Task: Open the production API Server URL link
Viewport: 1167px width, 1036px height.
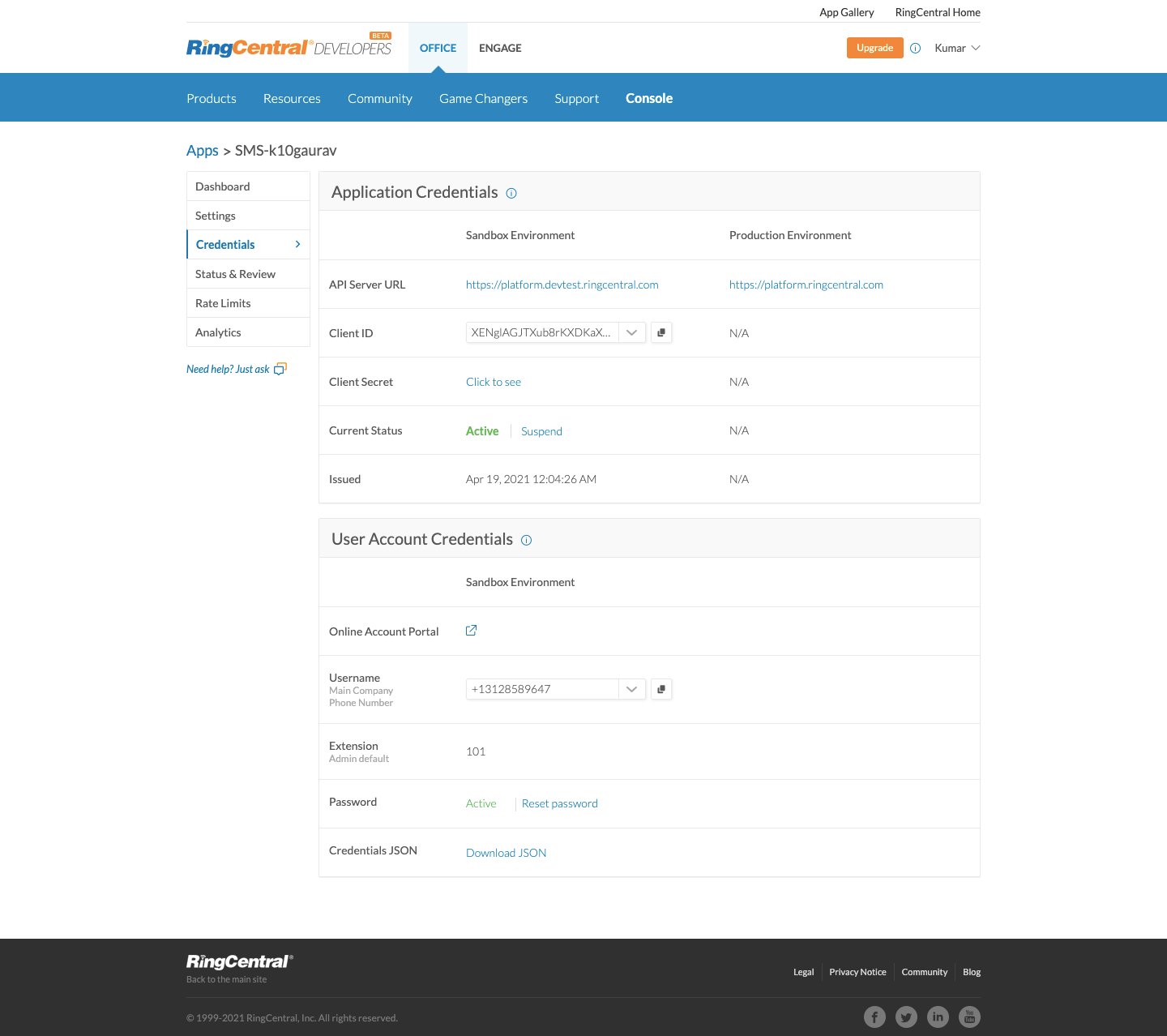Action: pyautogui.click(x=806, y=285)
